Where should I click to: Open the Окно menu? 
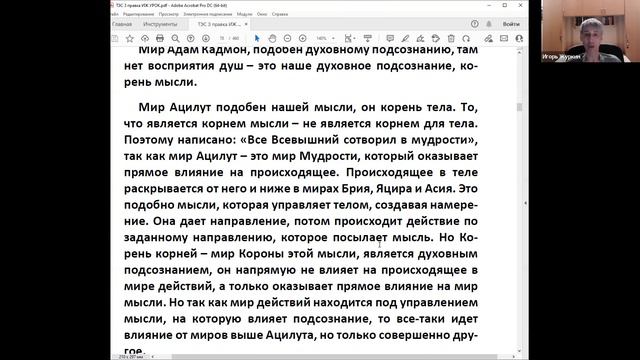click(262, 14)
